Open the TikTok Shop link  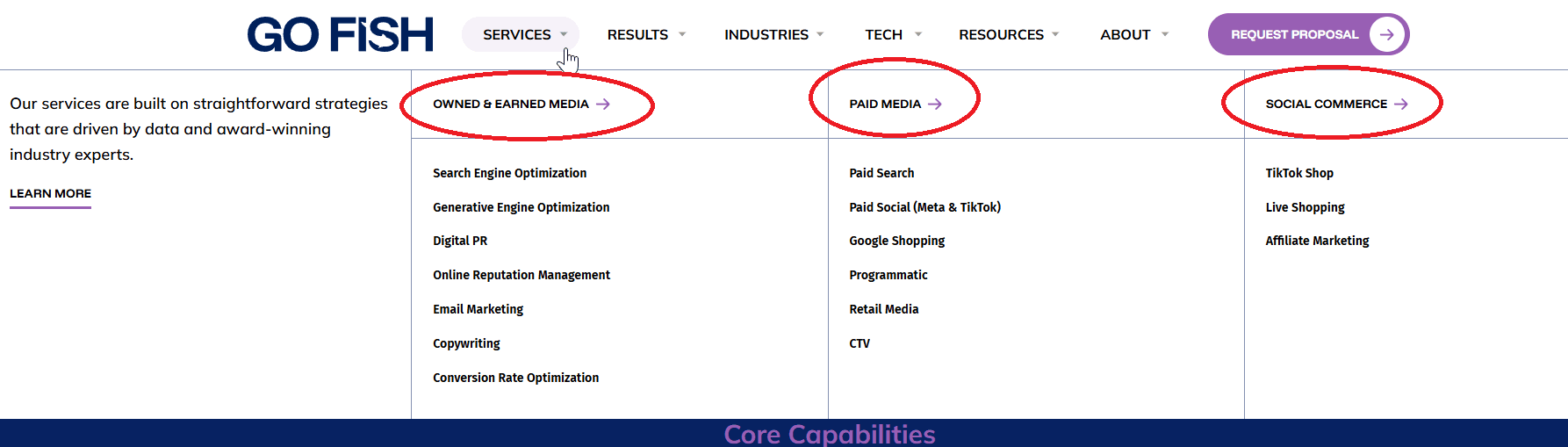(x=1298, y=173)
